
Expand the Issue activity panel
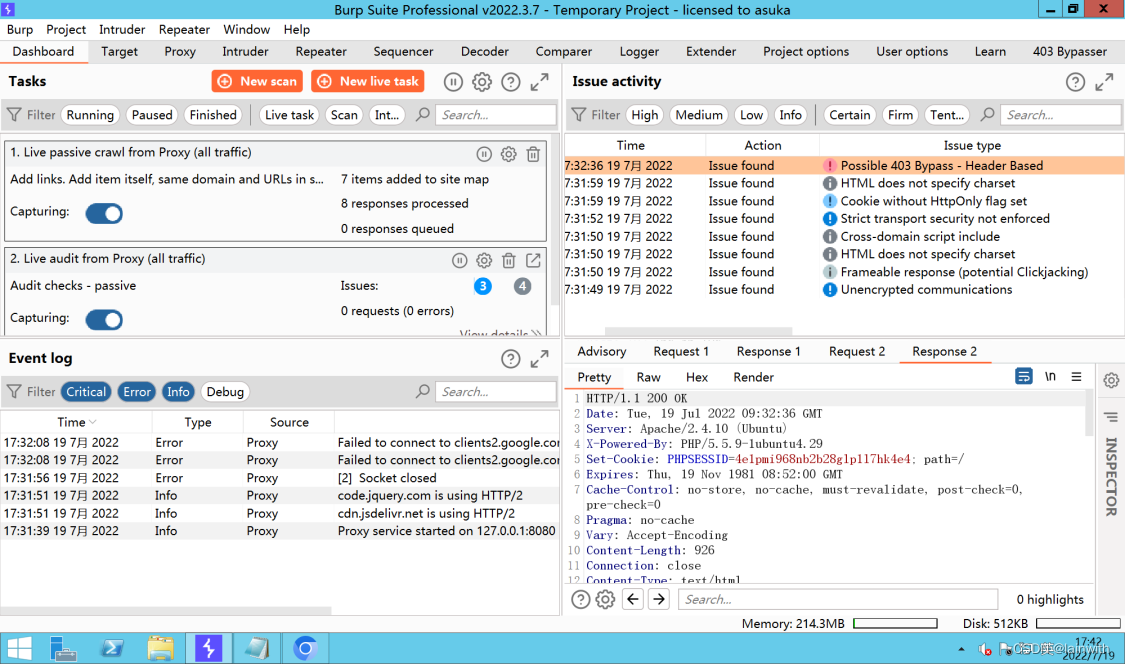[x=1104, y=82]
